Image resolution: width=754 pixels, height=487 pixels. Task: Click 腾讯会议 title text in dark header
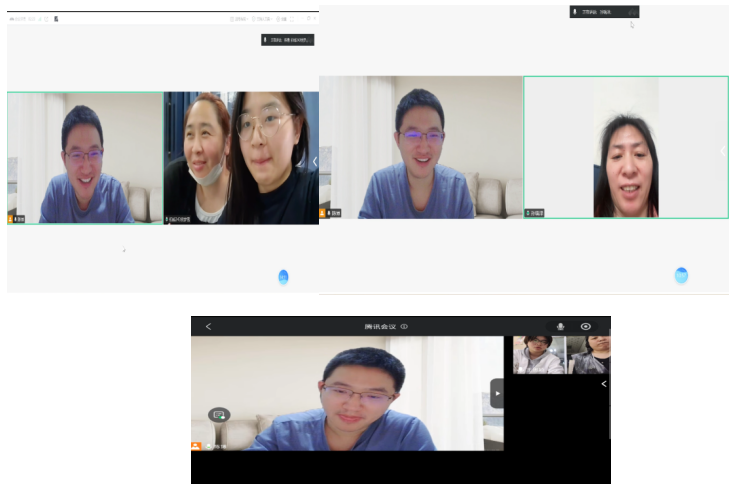click(380, 327)
